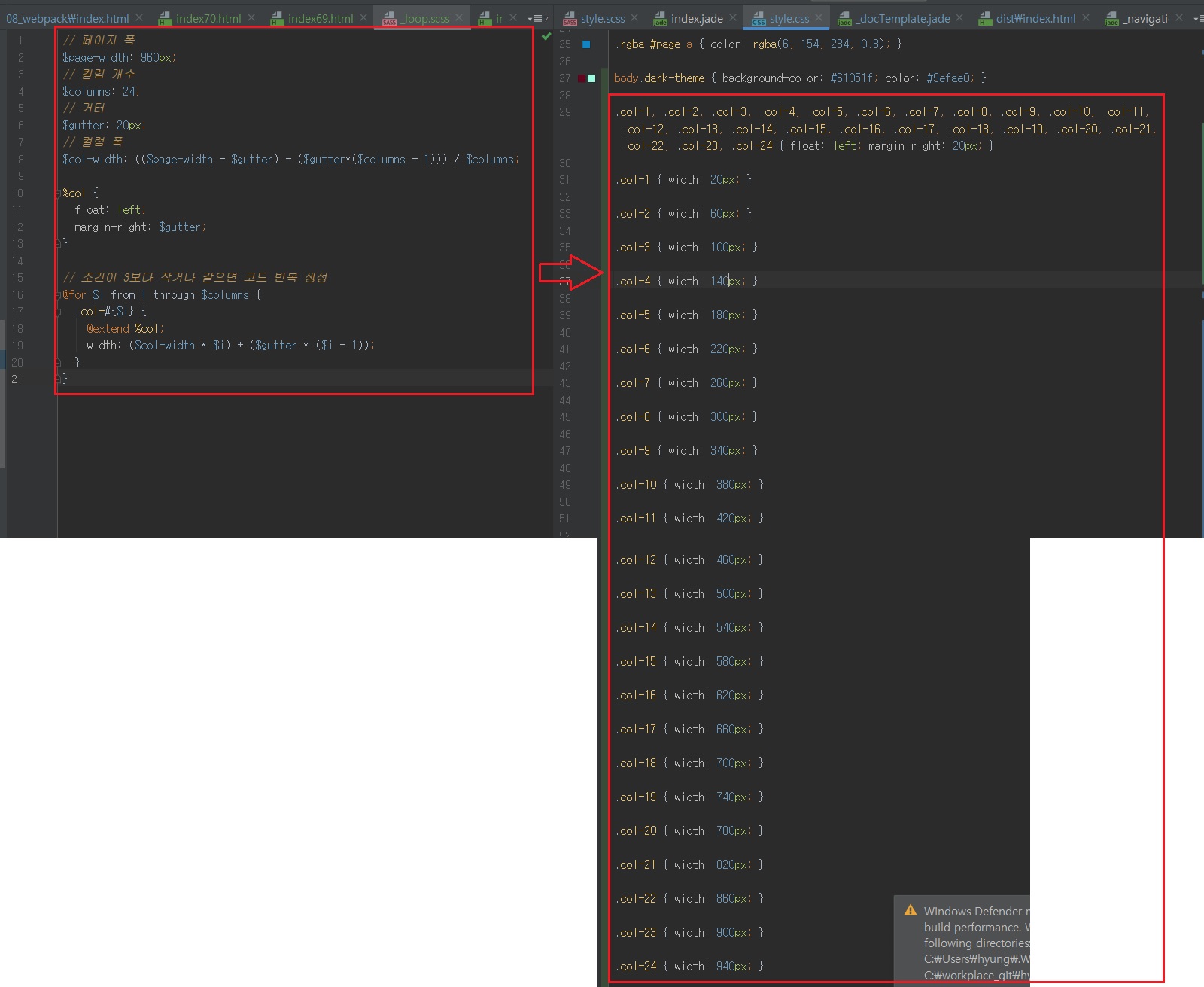Click the CSS file icon on style.css tab
This screenshot has height=987, width=1204.
[759, 19]
